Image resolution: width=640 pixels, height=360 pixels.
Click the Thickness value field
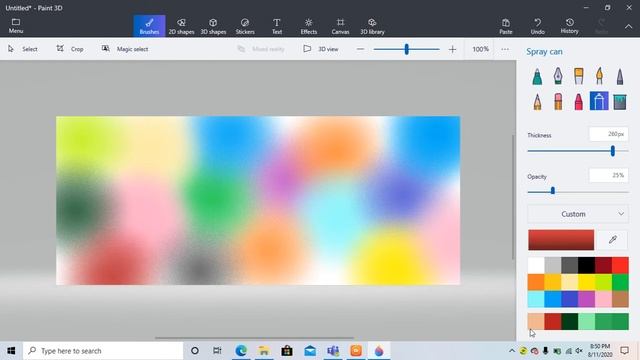click(609, 134)
